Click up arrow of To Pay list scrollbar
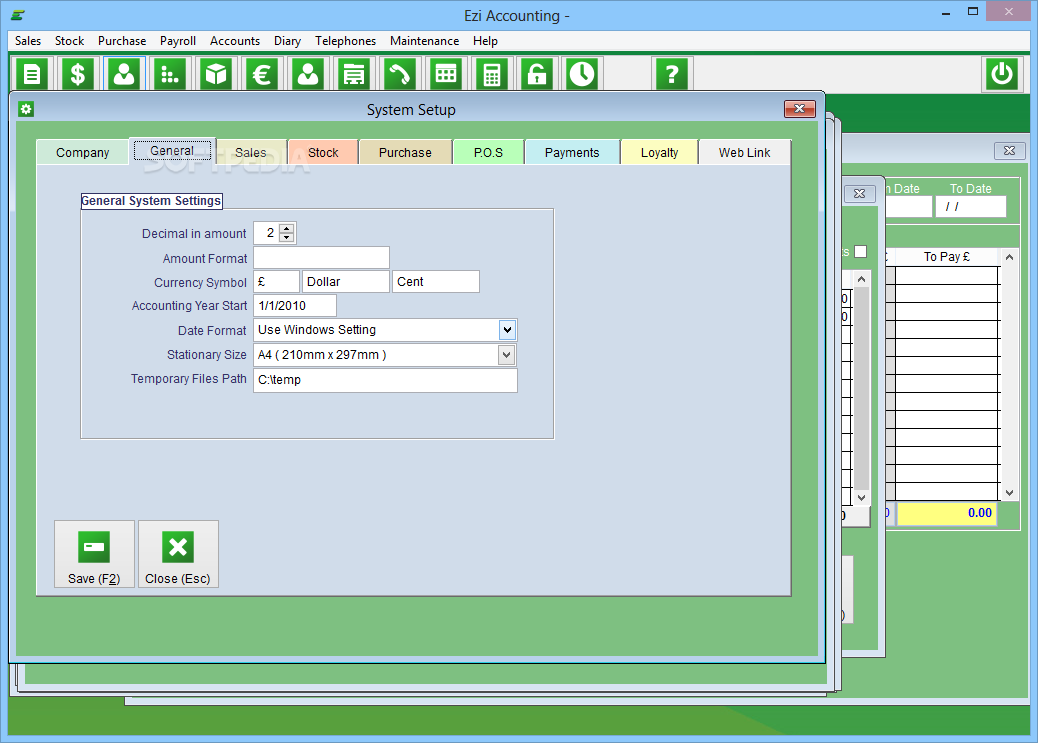This screenshot has width=1038, height=743. pyautogui.click(x=1009, y=257)
